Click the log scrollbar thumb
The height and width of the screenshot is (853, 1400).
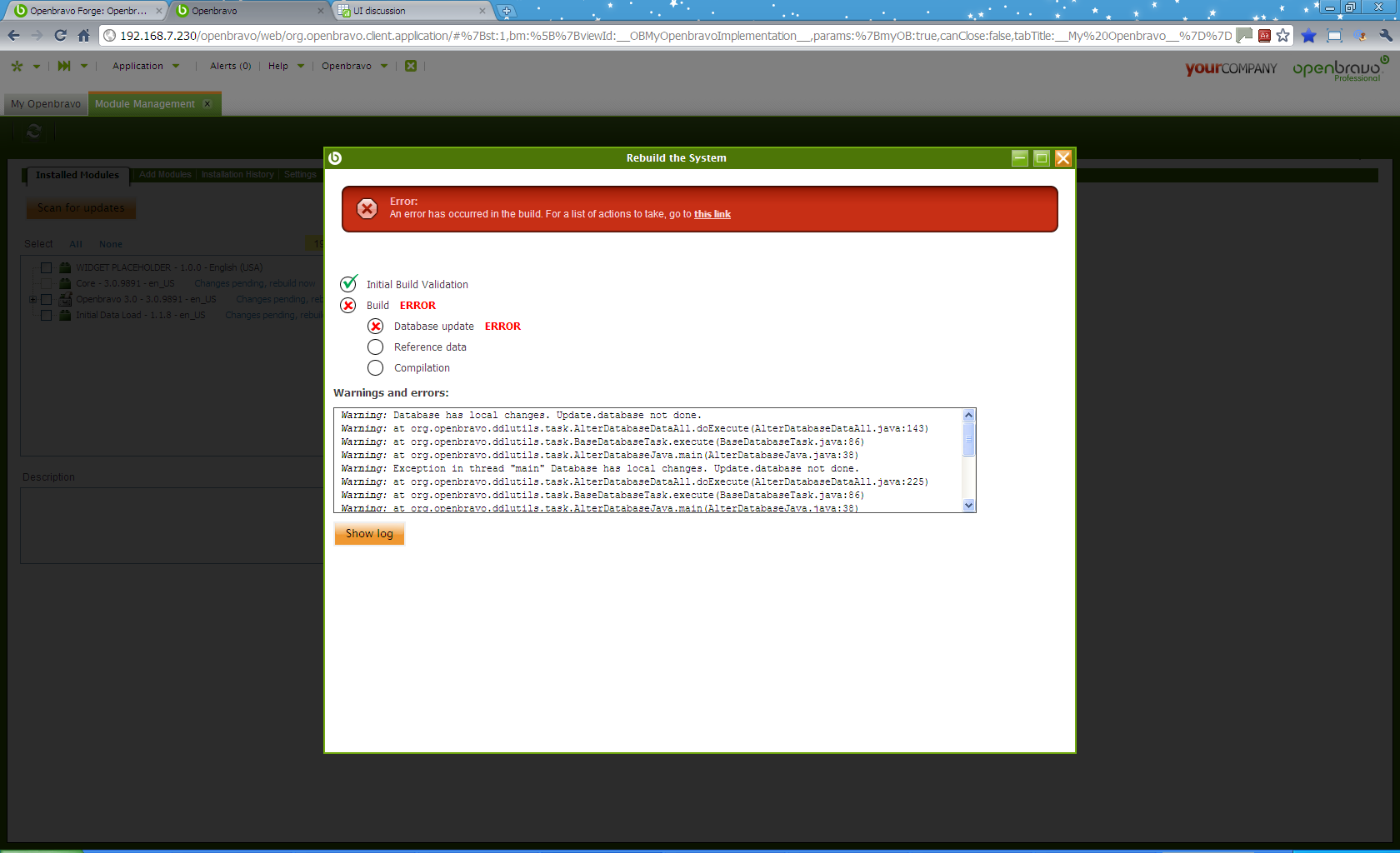pyautogui.click(x=968, y=439)
